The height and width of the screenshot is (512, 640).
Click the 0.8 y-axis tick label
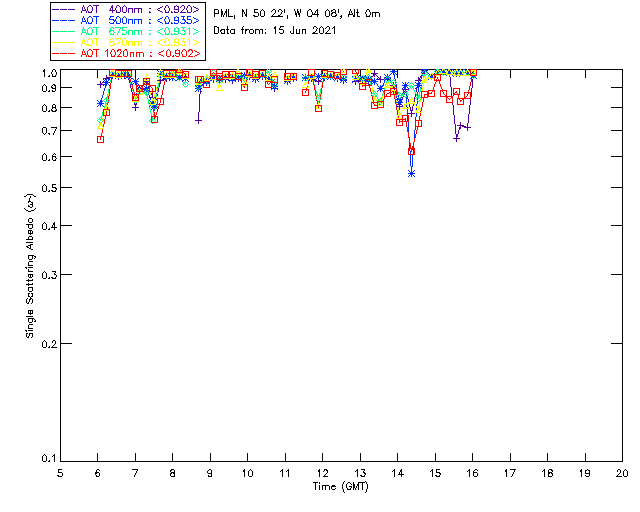click(49, 108)
